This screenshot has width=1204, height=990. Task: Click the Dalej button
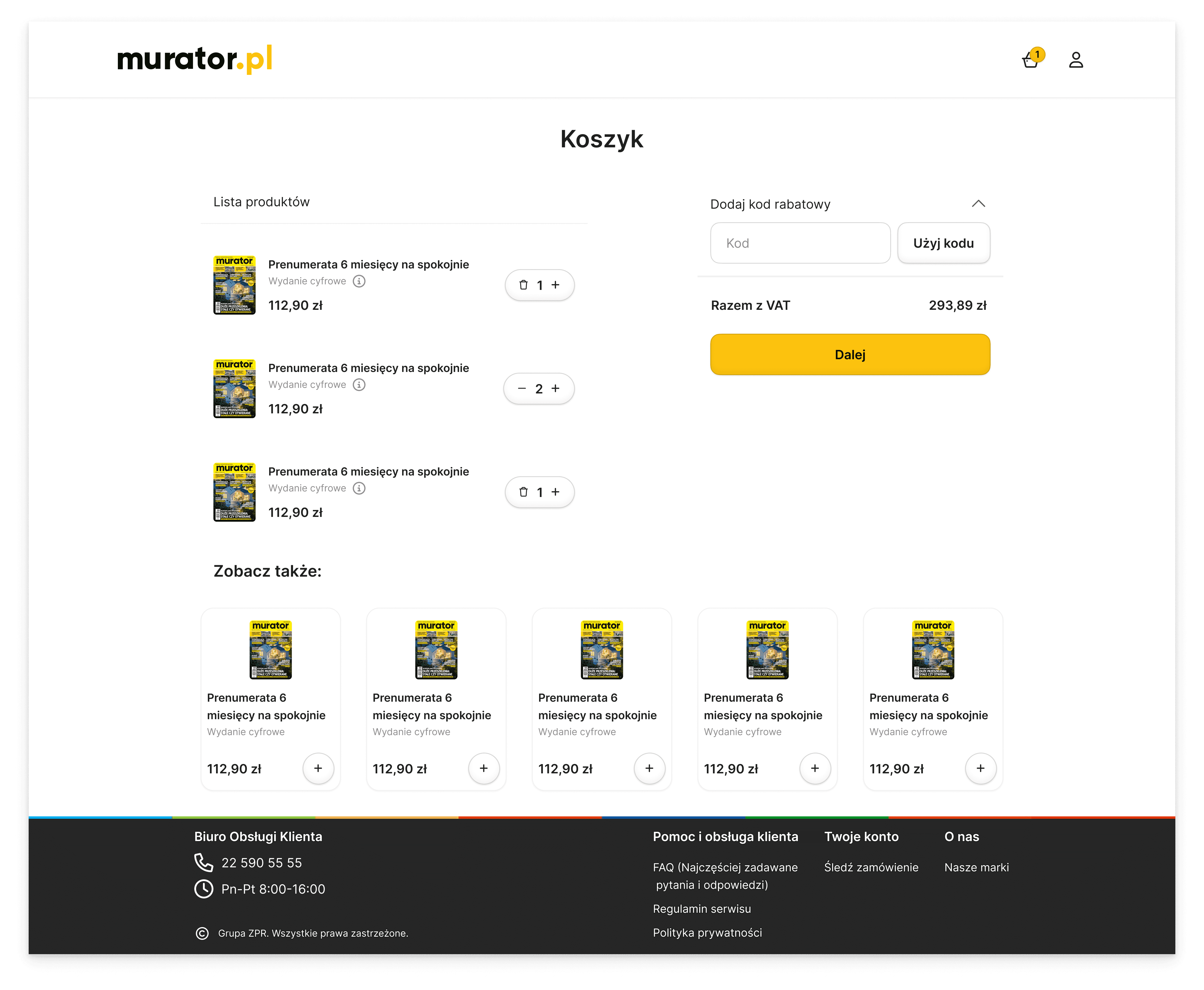point(849,354)
